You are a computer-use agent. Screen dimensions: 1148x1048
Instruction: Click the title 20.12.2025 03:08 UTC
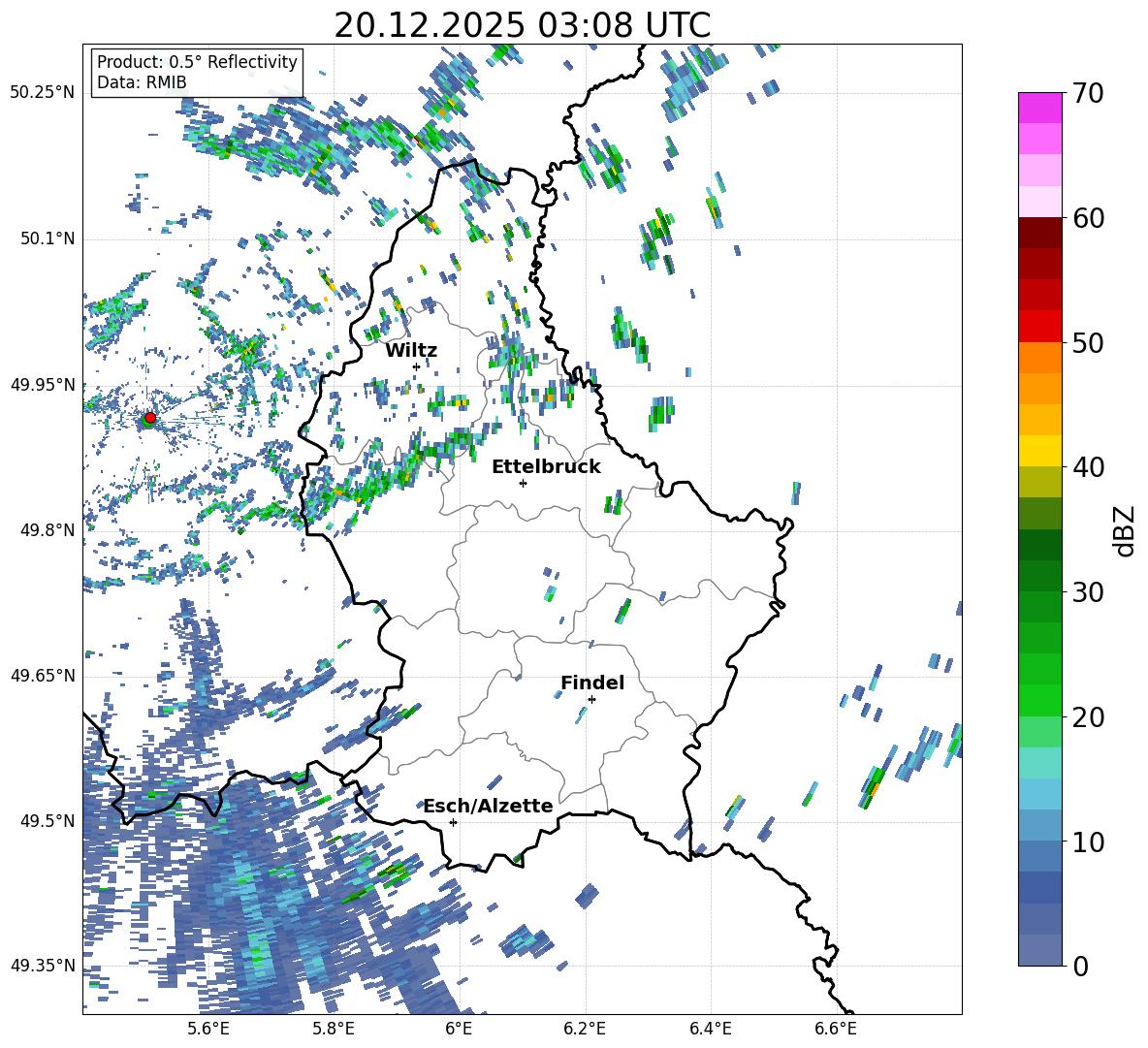pyautogui.click(x=522, y=25)
